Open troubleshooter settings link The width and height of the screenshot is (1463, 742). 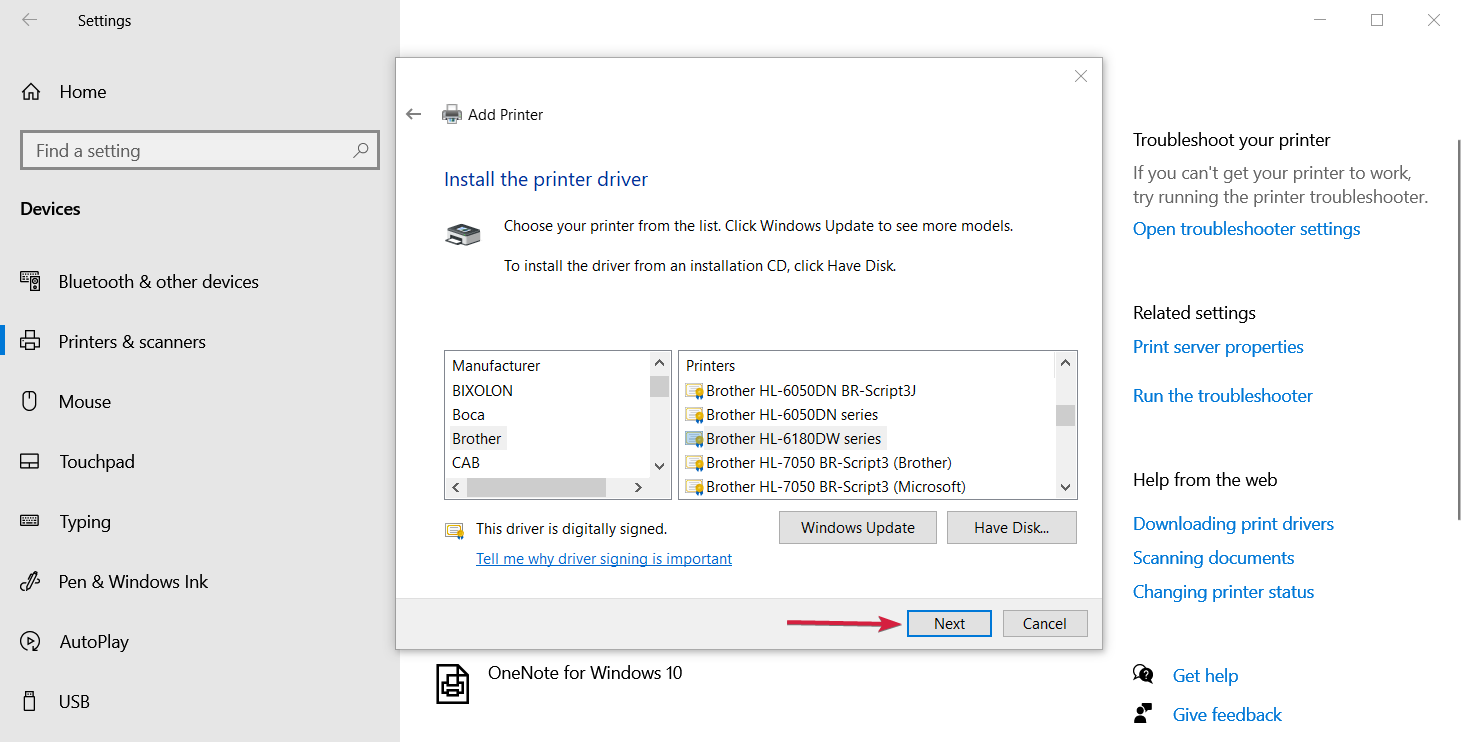(1247, 229)
